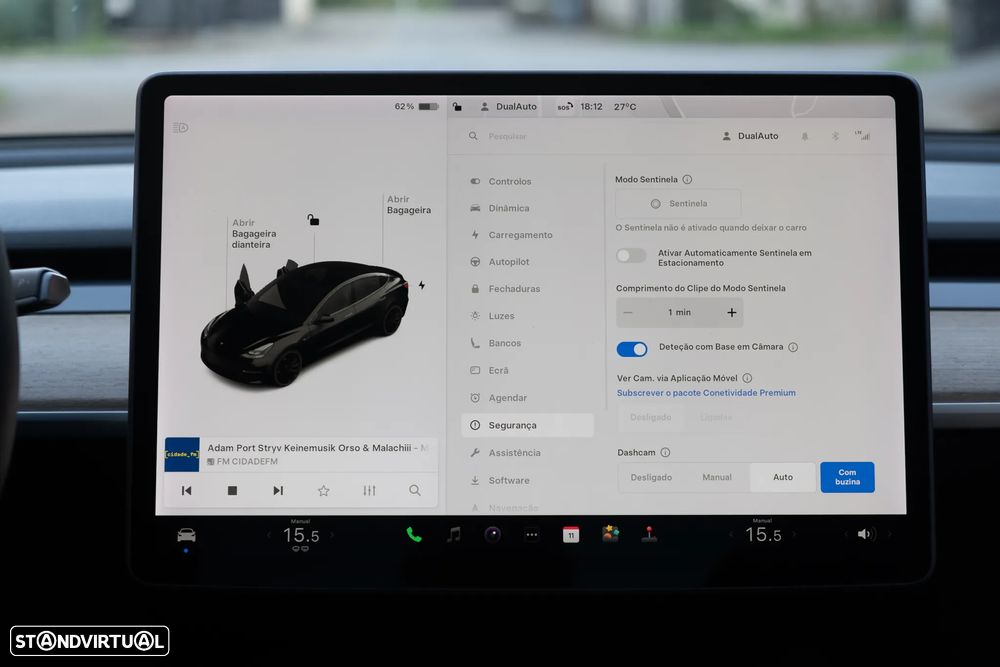Favorite the current station with star
Viewport: 1000px width, 667px height.
323,490
